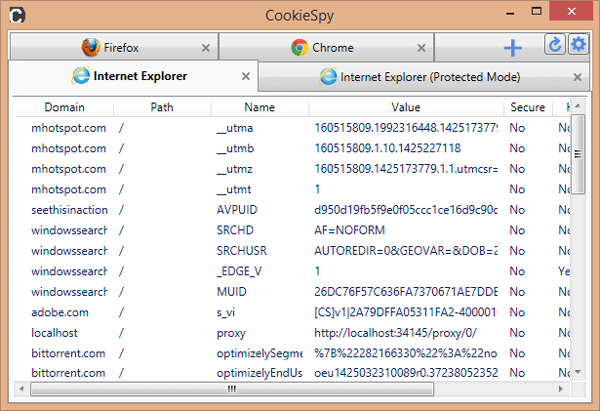Open settings via the gear icon
600x411 pixels.
coord(578,44)
